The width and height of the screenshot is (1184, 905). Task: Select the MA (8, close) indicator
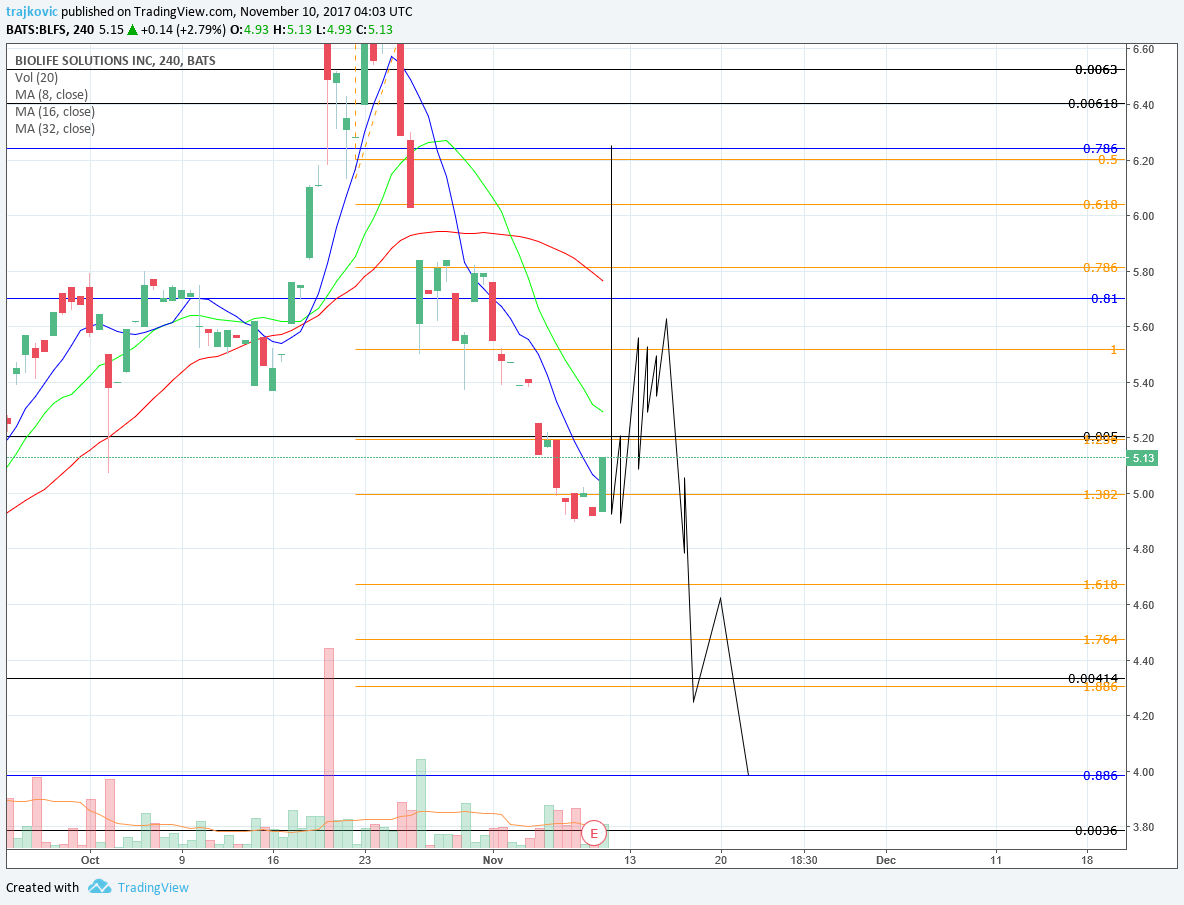coord(51,94)
